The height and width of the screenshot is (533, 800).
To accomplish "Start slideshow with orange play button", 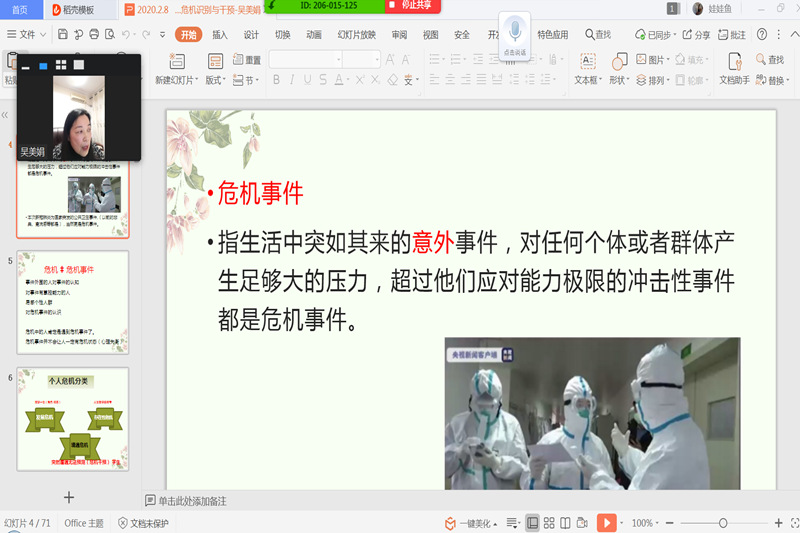I will (607, 523).
